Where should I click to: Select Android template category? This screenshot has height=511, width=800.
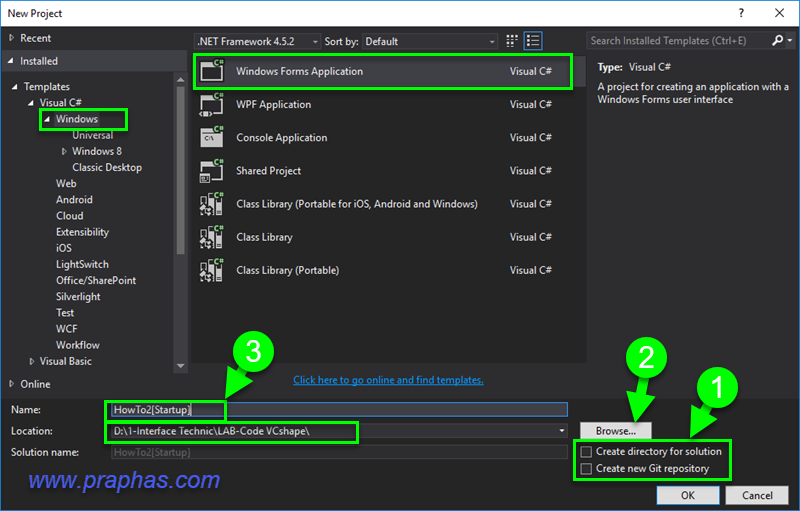74,200
